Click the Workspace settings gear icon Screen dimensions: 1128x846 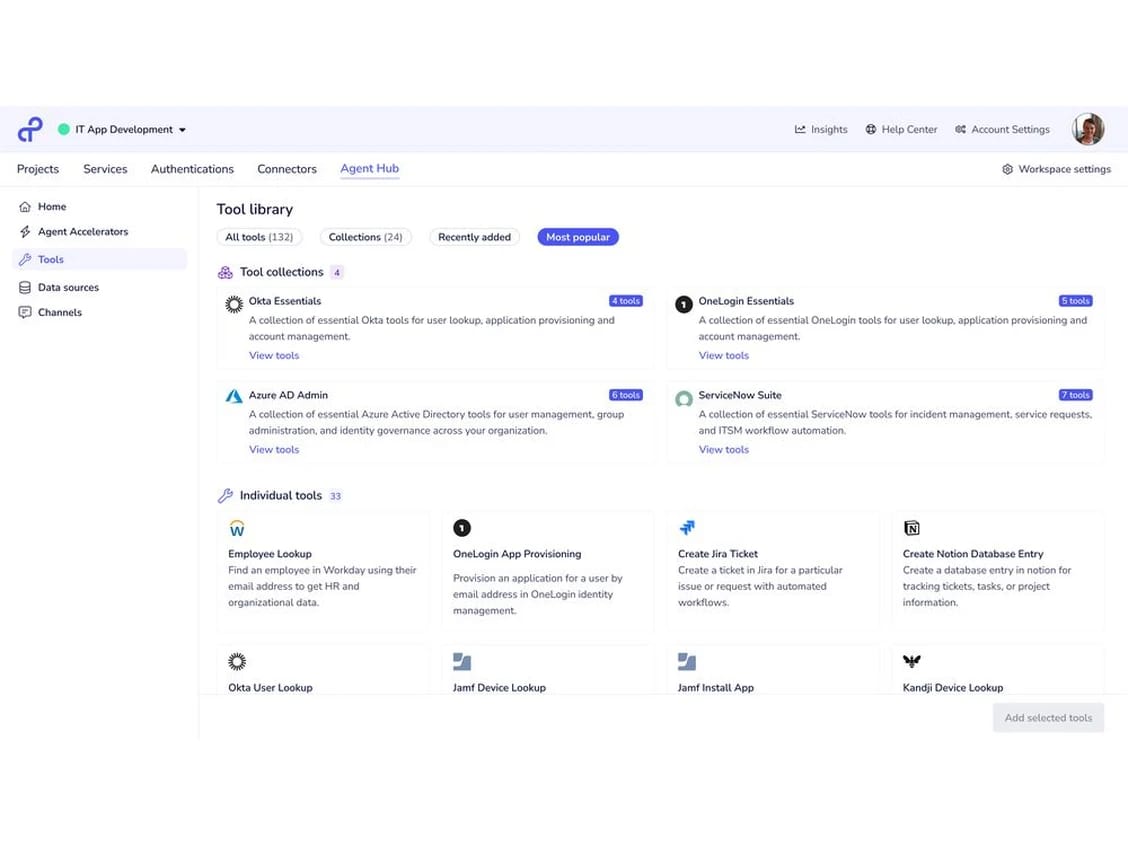[1007, 169]
